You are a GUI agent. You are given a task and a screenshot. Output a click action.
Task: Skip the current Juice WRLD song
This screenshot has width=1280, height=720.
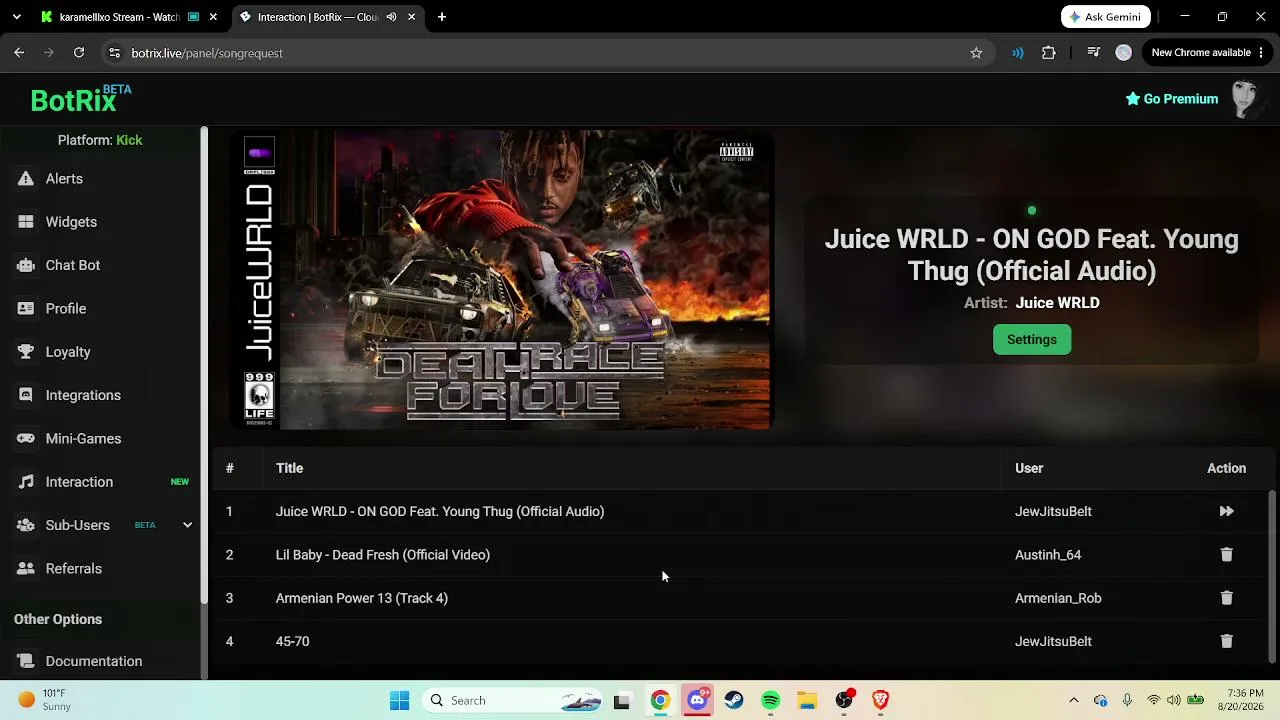1226,511
